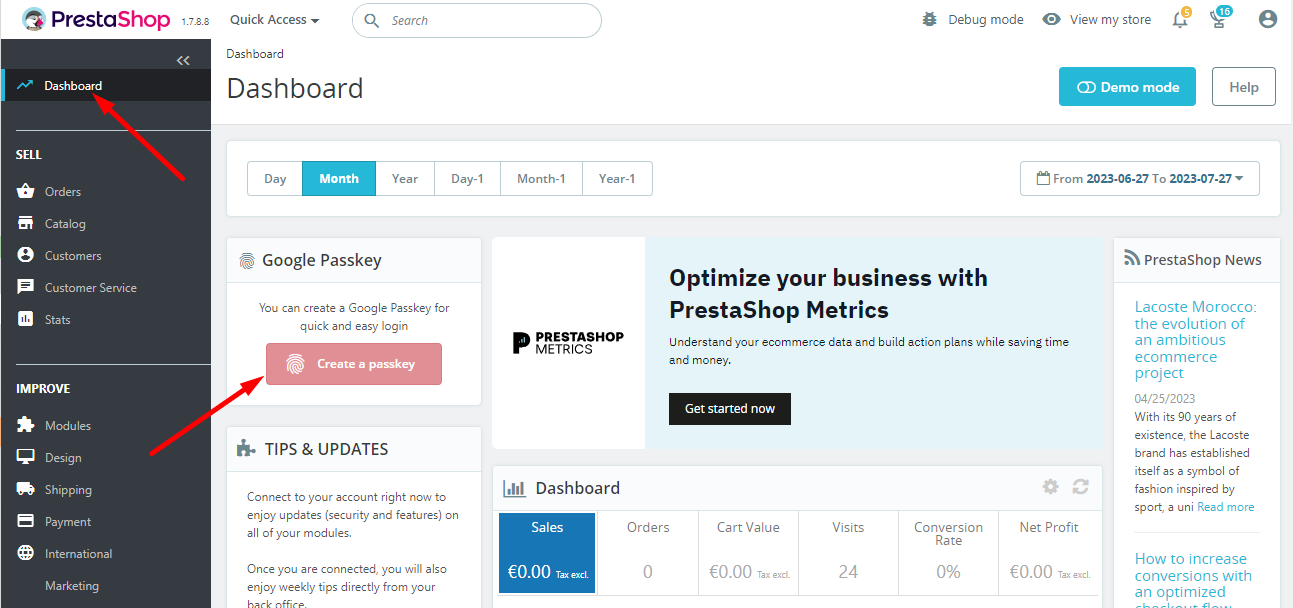Click the PrestaShop logo
Screen dimensions: 1293x608
point(97,19)
